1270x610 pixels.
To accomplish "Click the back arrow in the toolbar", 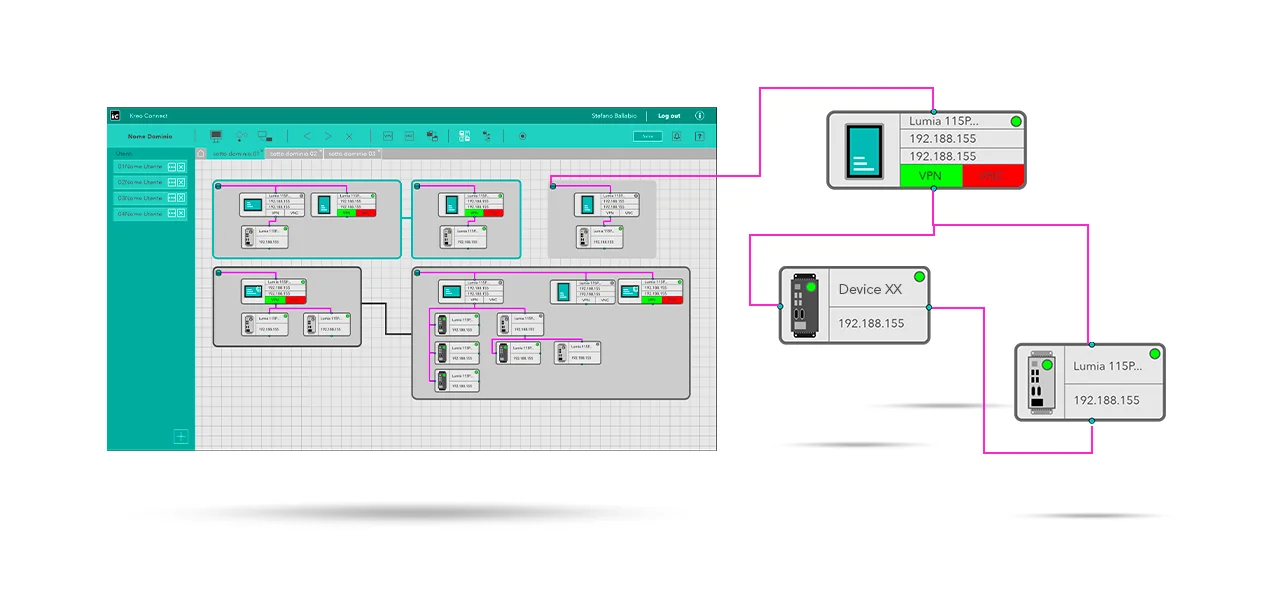I will tap(307, 136).
